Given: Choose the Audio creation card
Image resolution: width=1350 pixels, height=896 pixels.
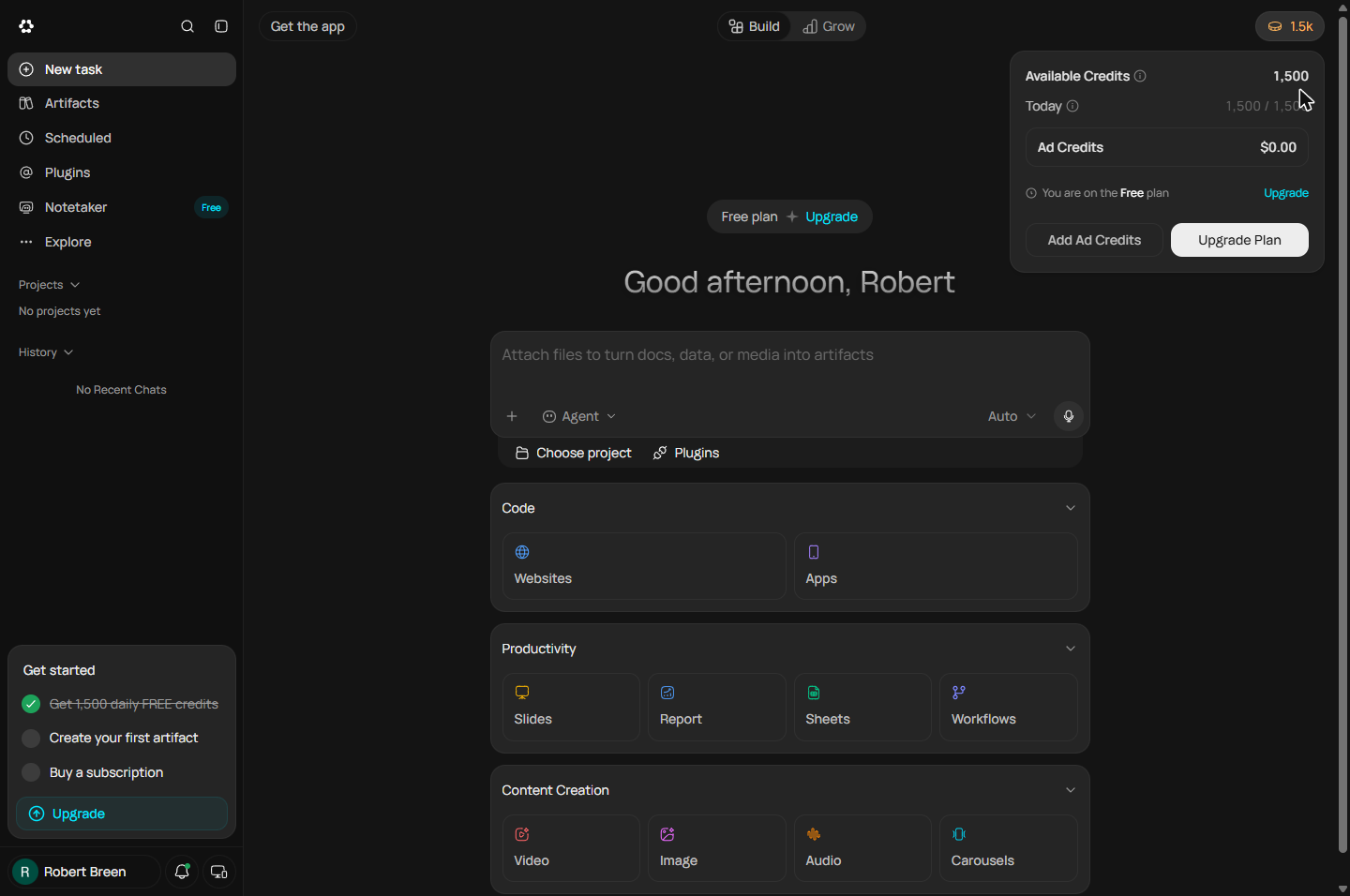Looking at the screenshot, I should coord(862,848).
